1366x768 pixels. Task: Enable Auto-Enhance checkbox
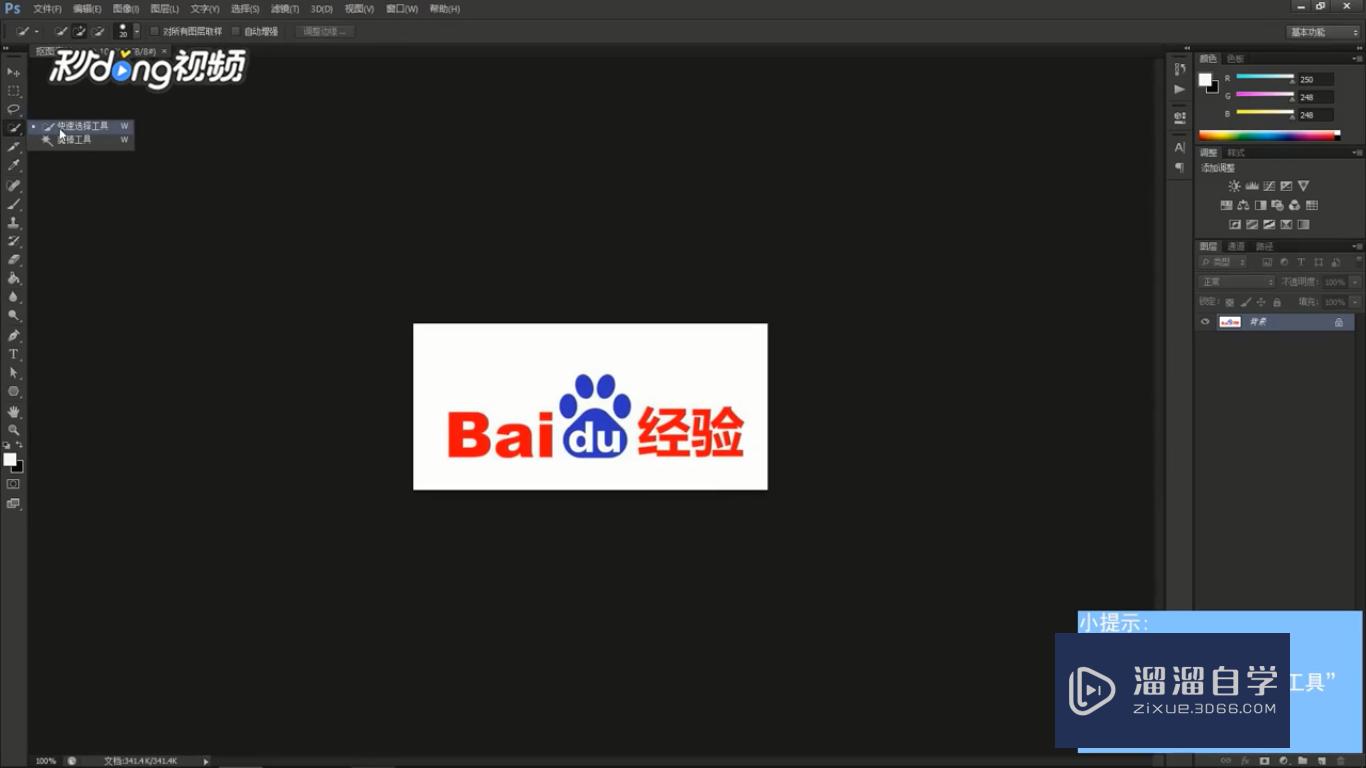236,32
